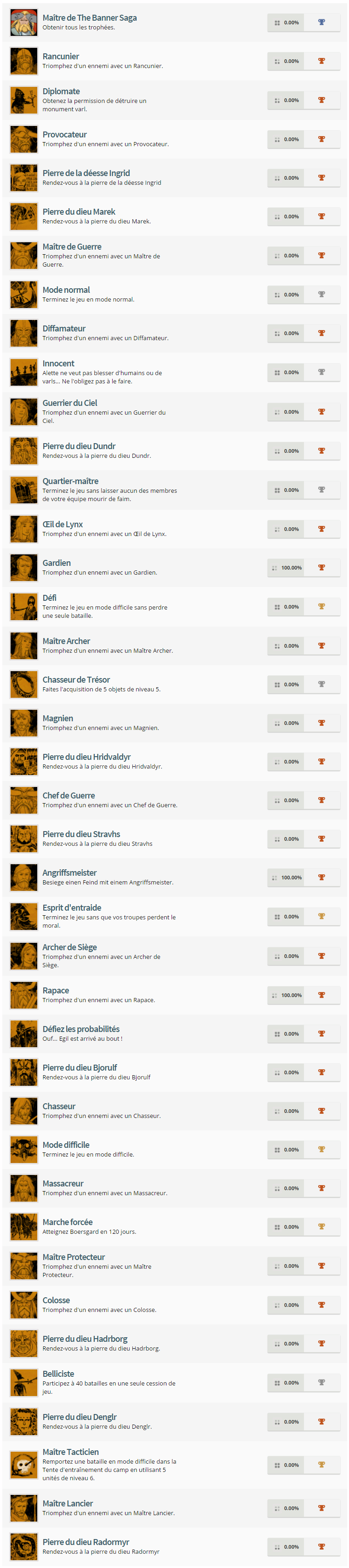The image size is (349, 1568).
Task: Click the bronze trophy icon for Gardien
Action: (x=321, y=567)
